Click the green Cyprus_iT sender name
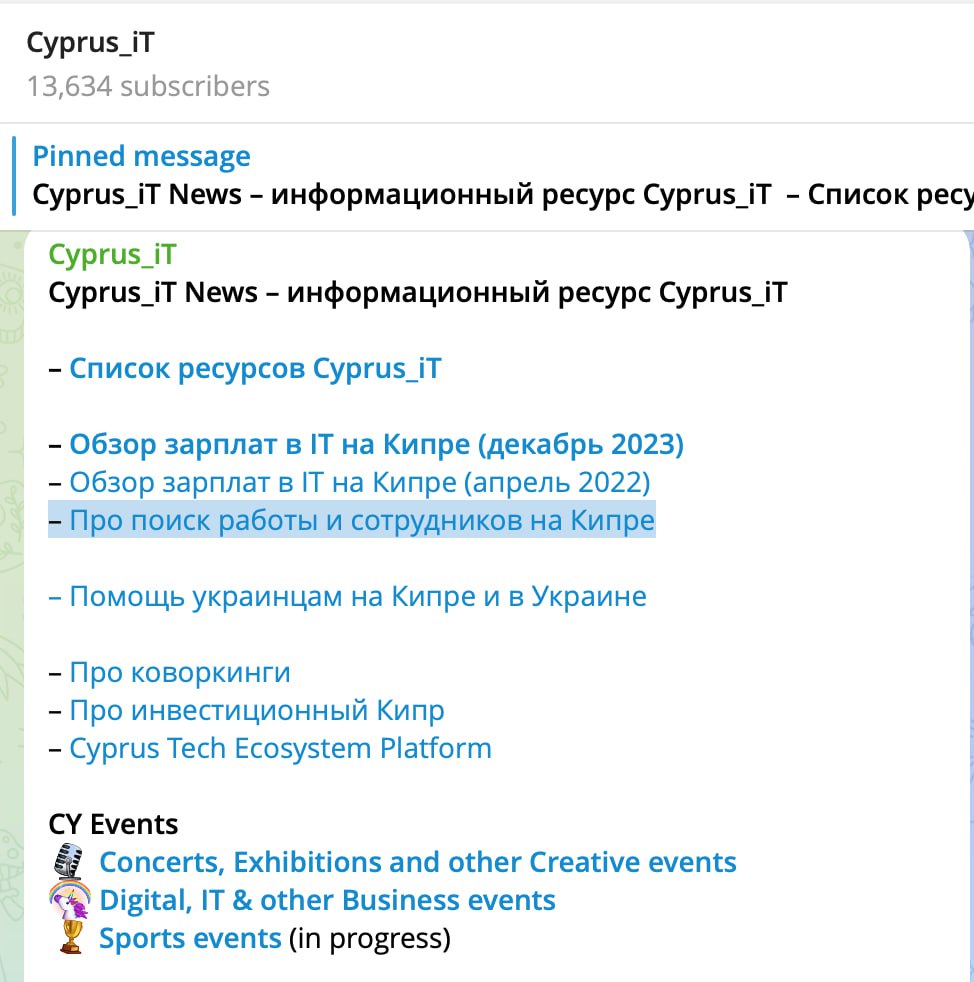This screenshot has width=974, height=982. click(x=112, y=254)
